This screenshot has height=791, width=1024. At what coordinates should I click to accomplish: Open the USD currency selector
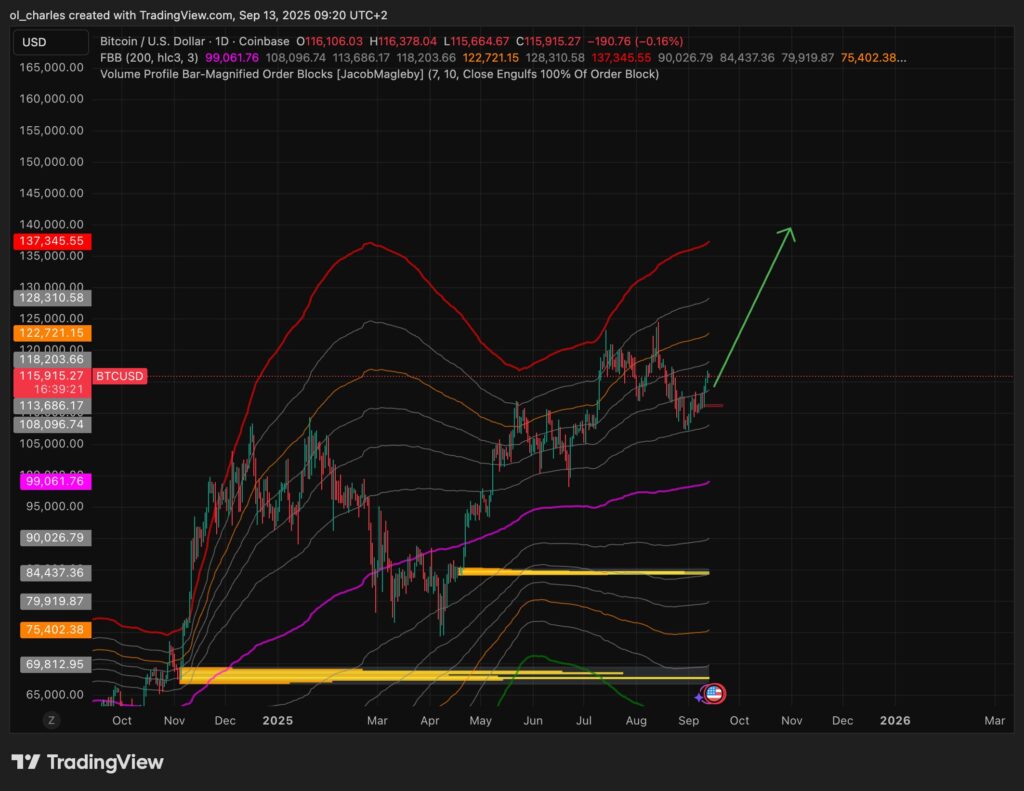(50, 42)
